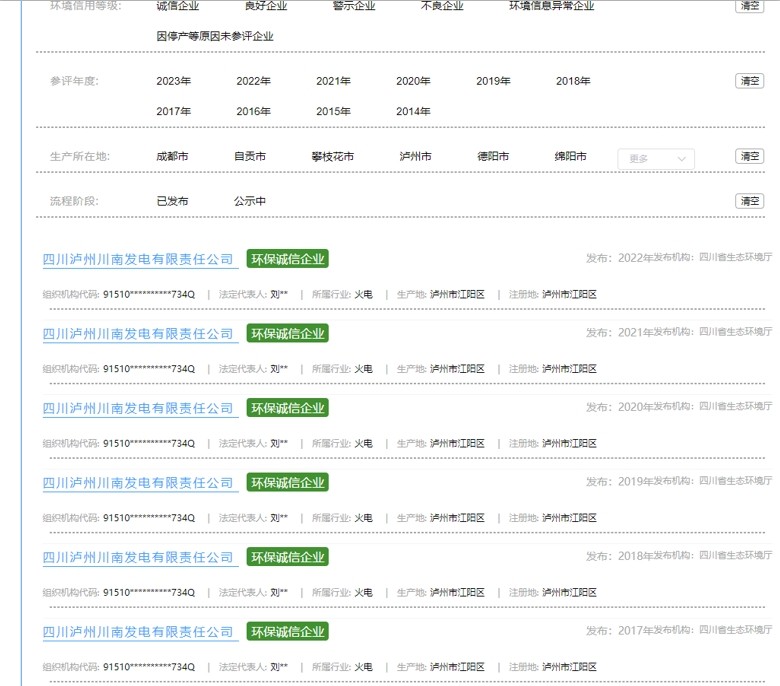Filter production location 泸州市

coord(415,157)
